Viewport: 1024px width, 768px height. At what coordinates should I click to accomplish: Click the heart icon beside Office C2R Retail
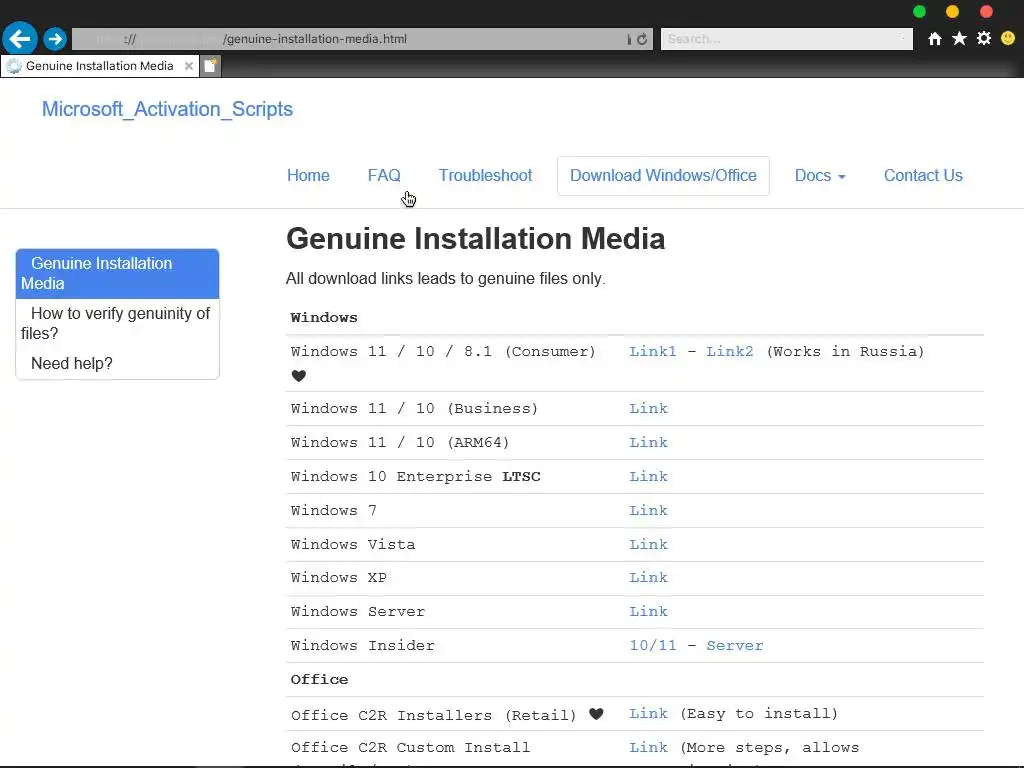(596, 714)
